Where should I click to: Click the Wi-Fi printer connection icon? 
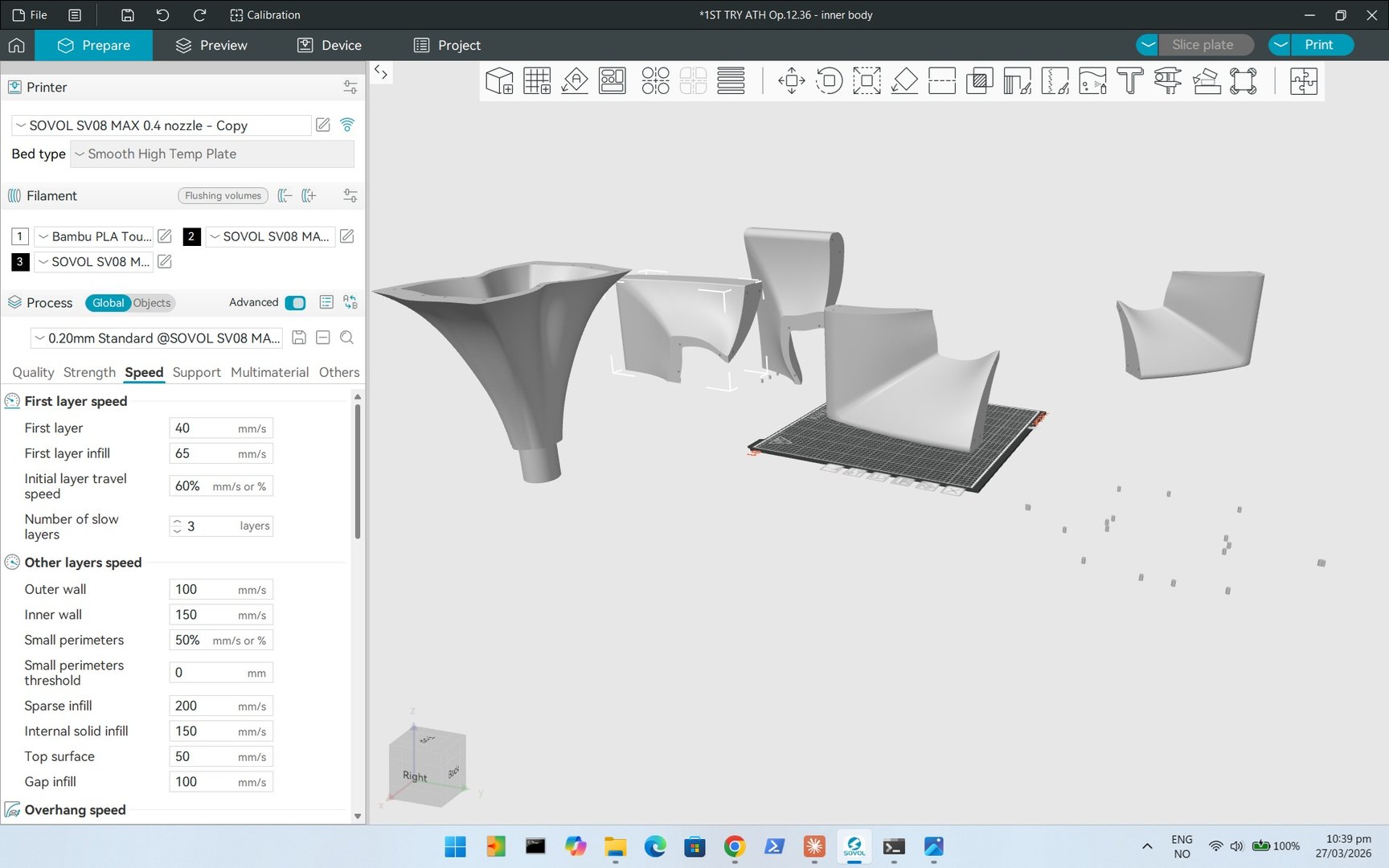[347, 125]
